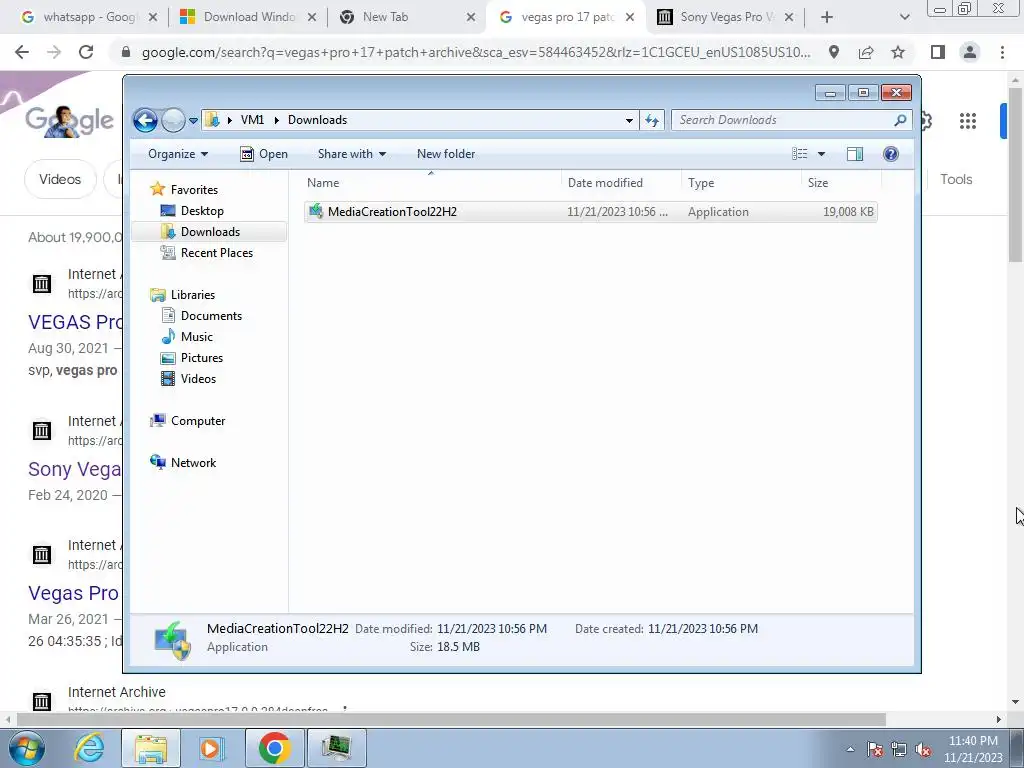The image size is (1024, 768).
Task: Open Desktop in the navigation pane
Action: click(x=193, y=211)
